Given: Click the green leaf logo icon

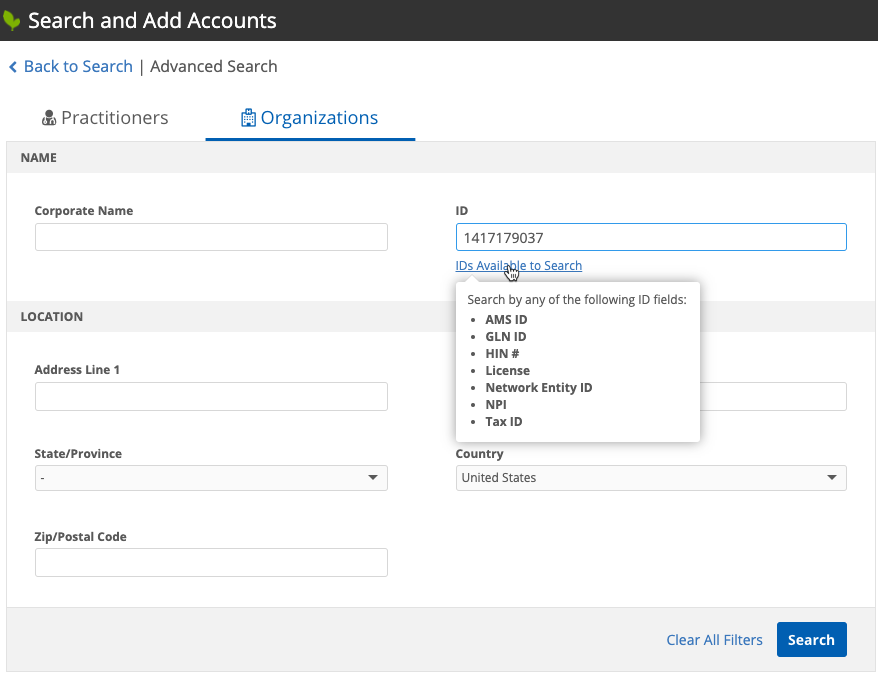Looking at the screenshot, I should point(12,20).
